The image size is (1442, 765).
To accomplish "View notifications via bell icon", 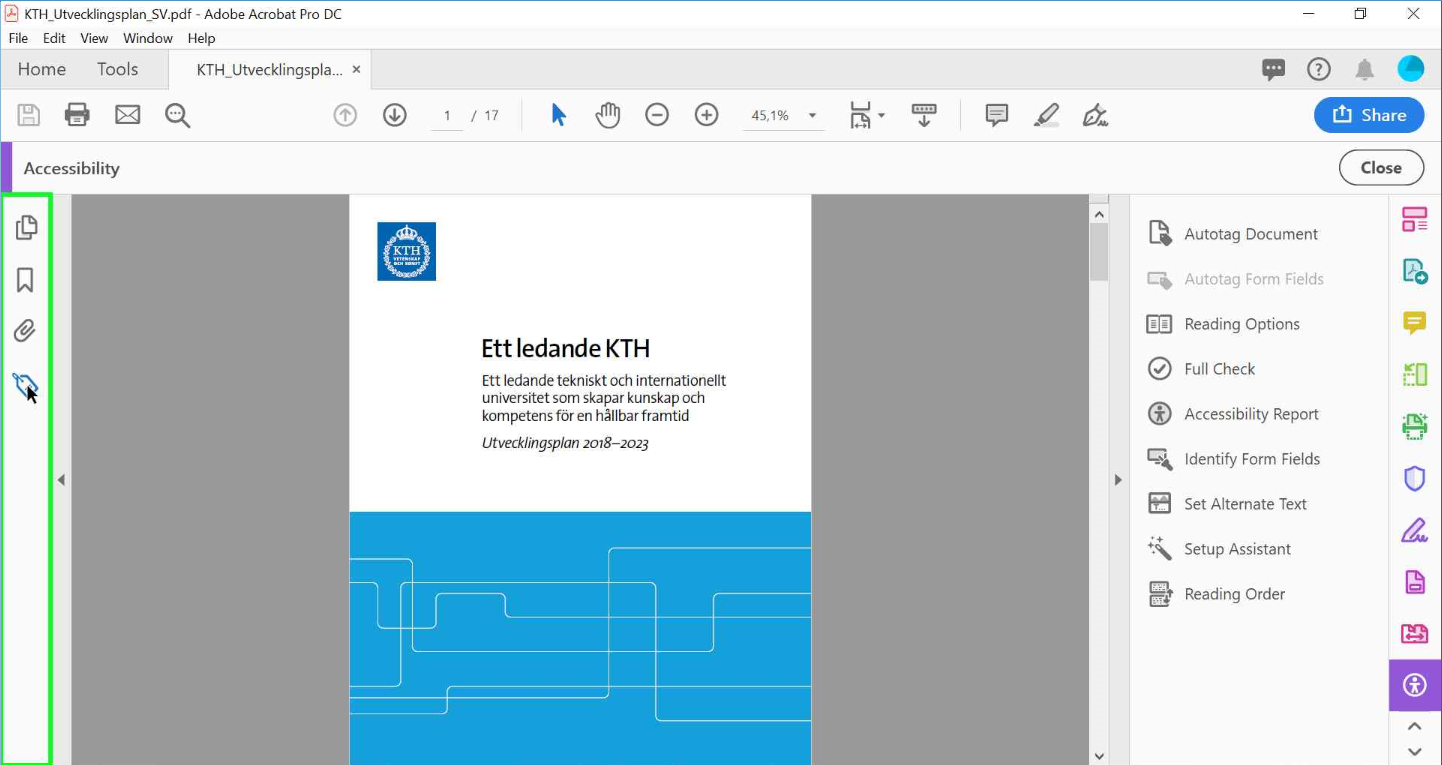I will [1364, 69].
